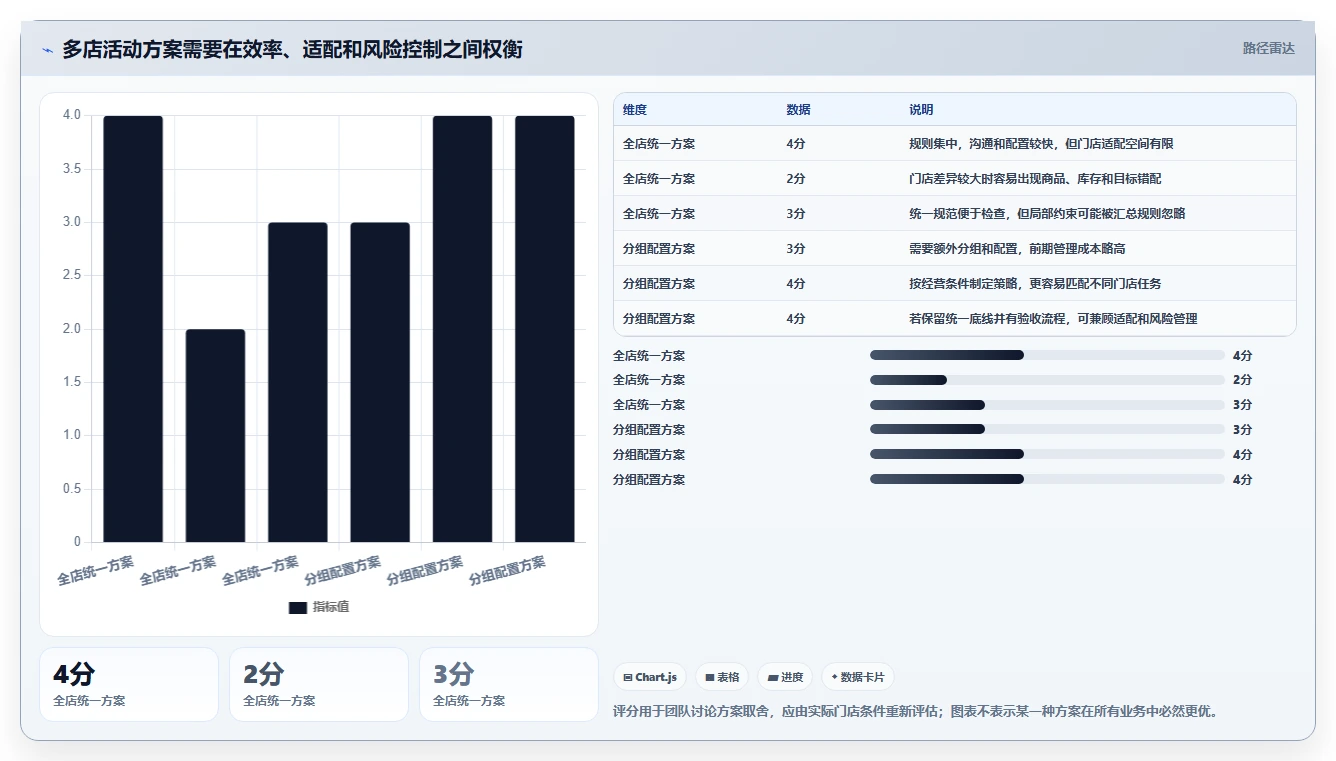Toggle the 指标值 legend swatch under the chart
The image size is (1336, 761).
pyautogui.click(x=298, y=607)
